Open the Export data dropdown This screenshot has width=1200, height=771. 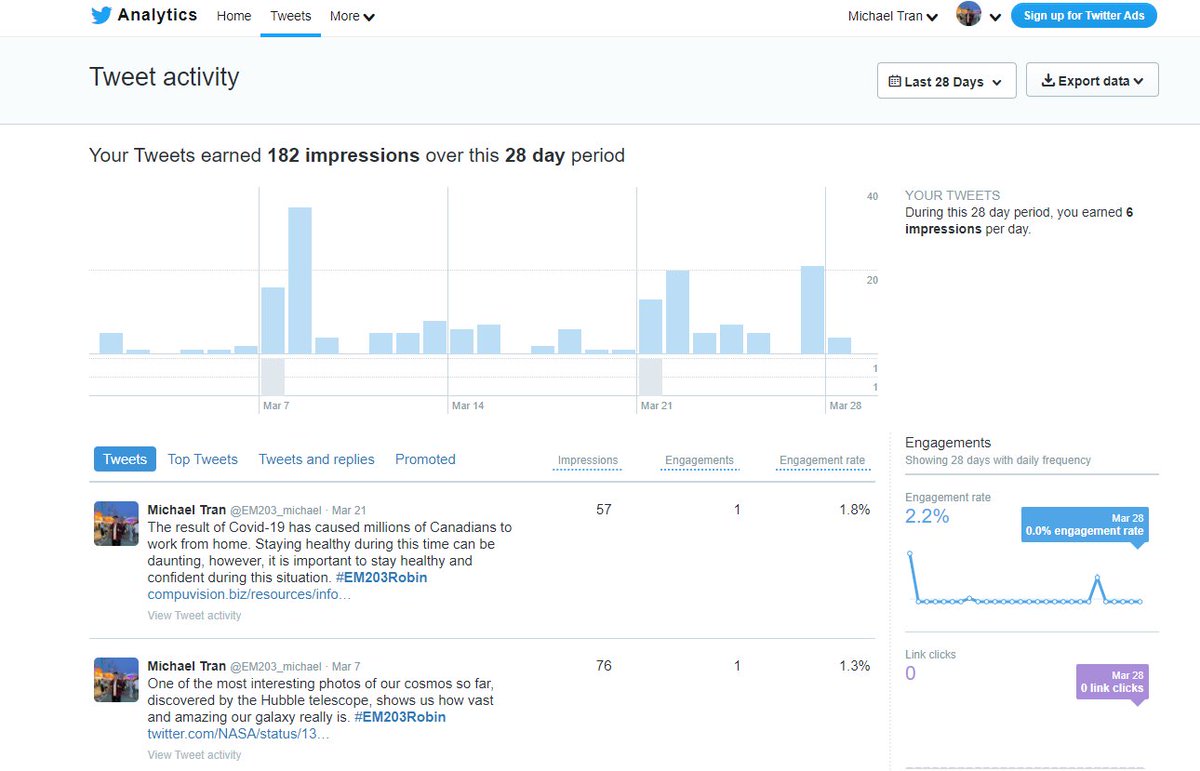[x=1092, y=81]
